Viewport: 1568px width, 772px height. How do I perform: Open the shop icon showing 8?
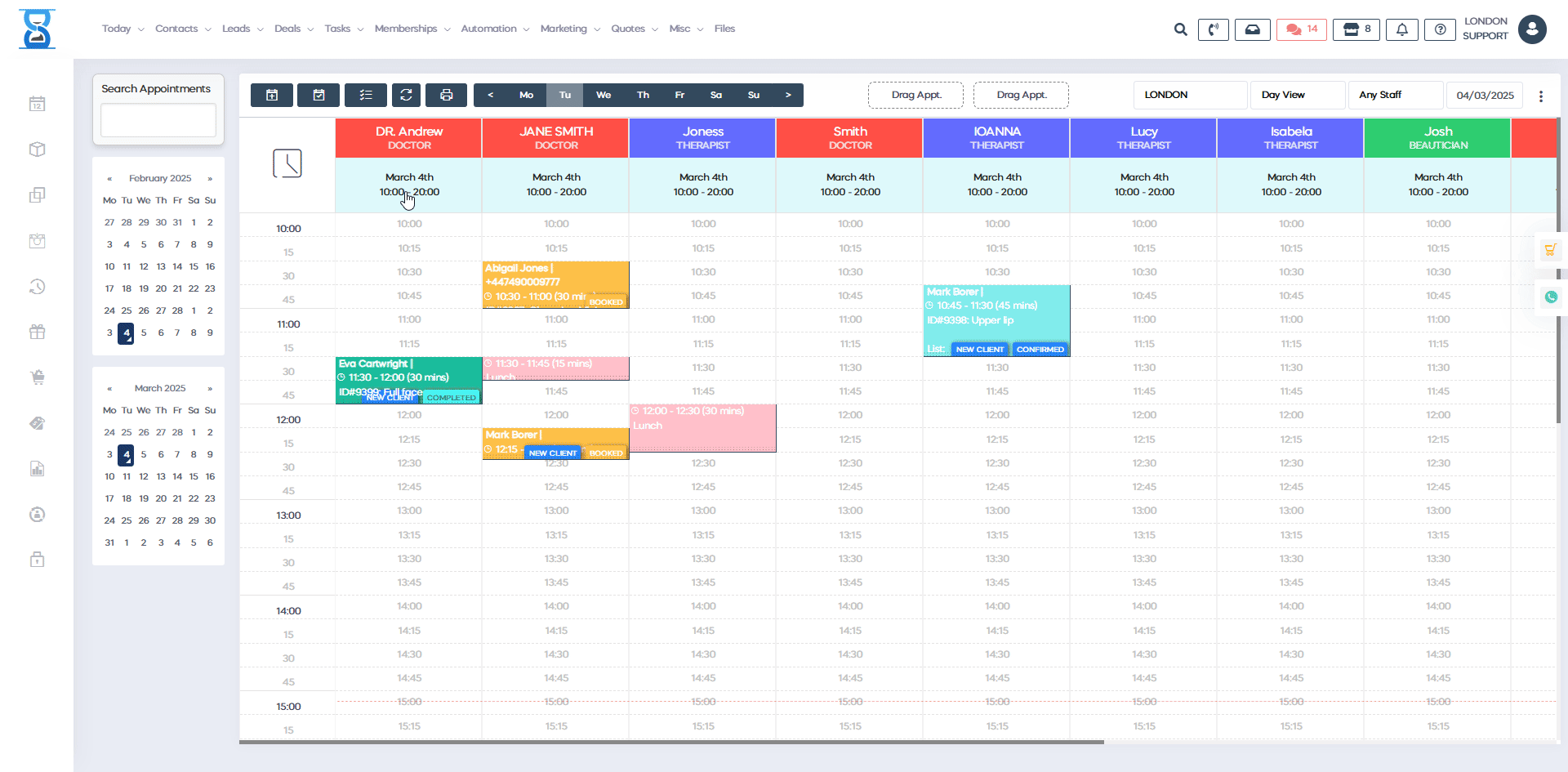click(x=1356, y=29)
